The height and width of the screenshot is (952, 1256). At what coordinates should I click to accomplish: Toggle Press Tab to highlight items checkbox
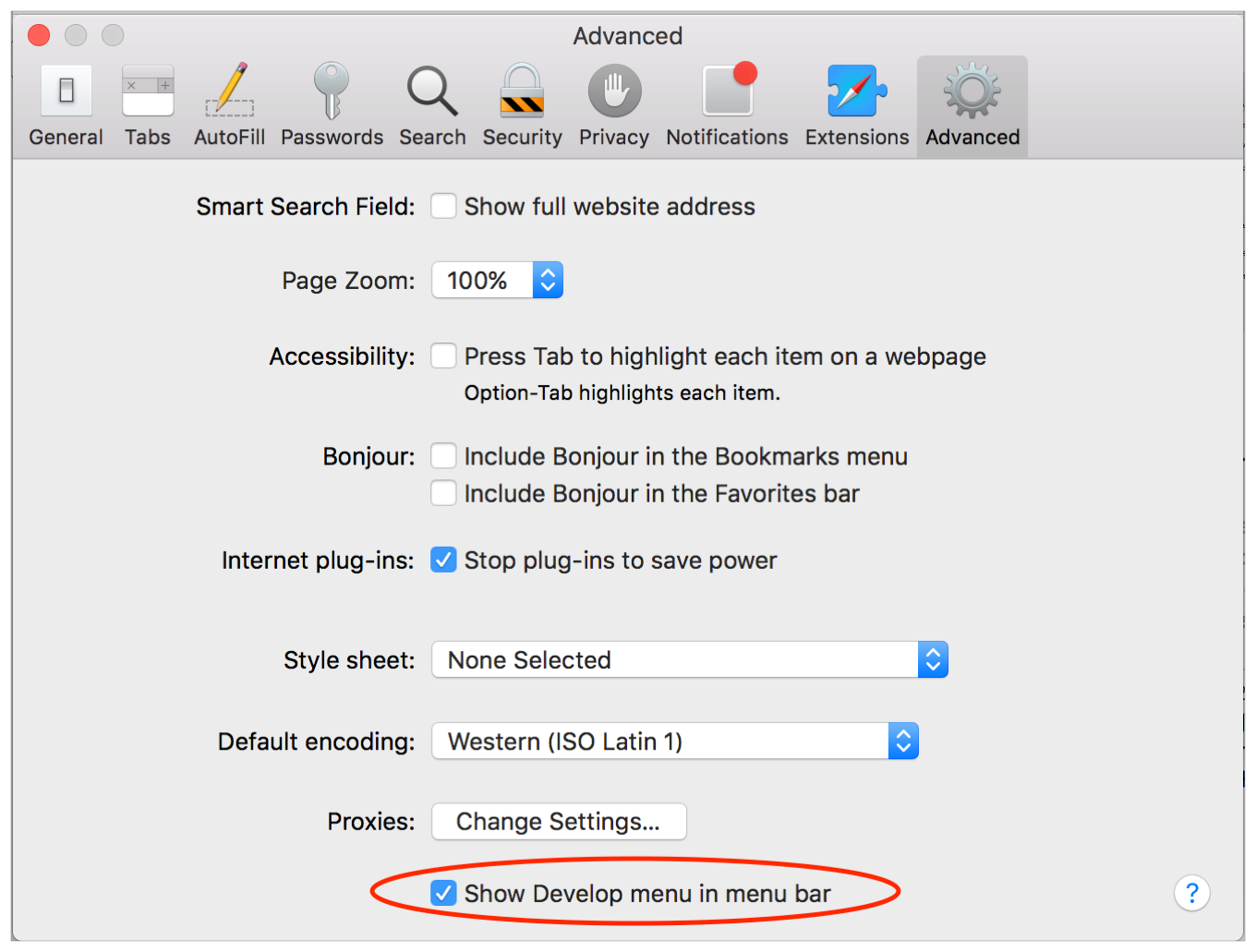click(444, 355)
